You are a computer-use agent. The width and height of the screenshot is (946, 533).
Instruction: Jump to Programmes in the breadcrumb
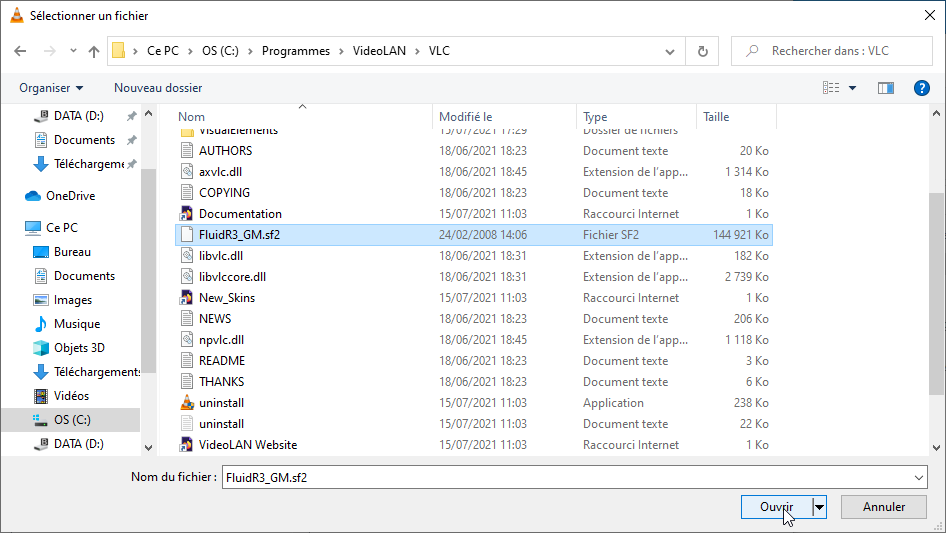296,51
